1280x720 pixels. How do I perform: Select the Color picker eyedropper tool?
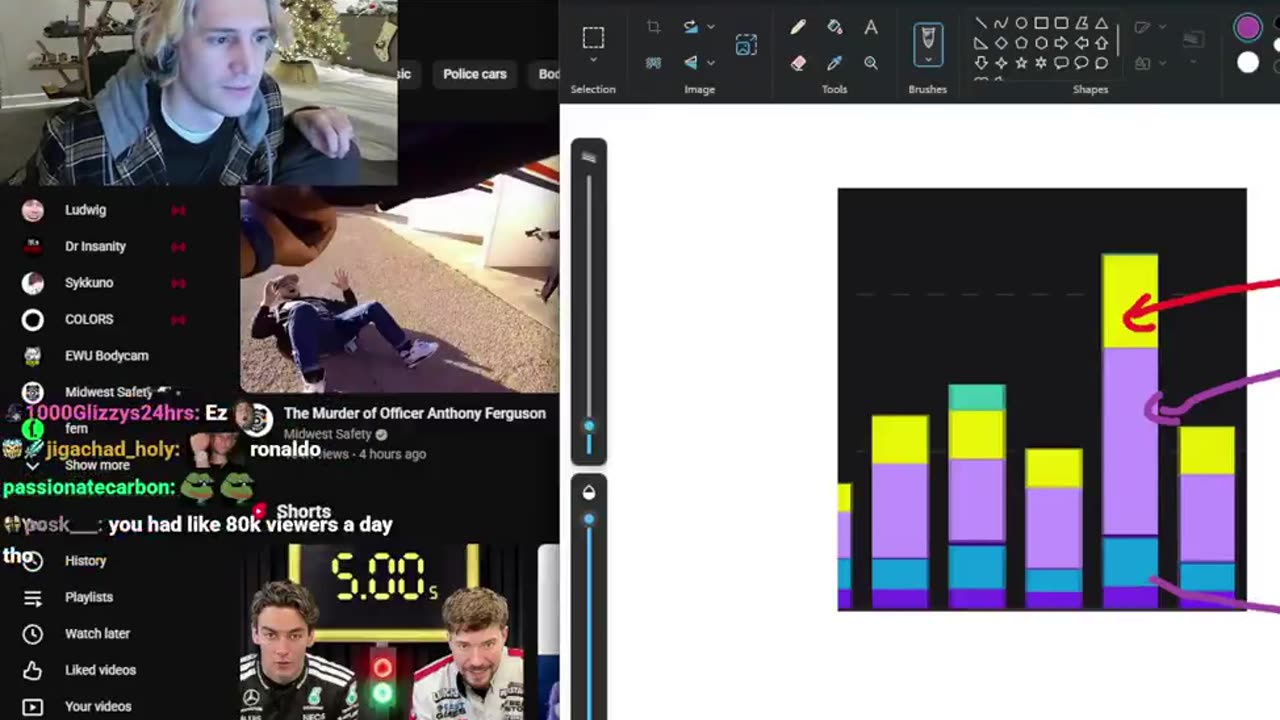tap(834, 63)
